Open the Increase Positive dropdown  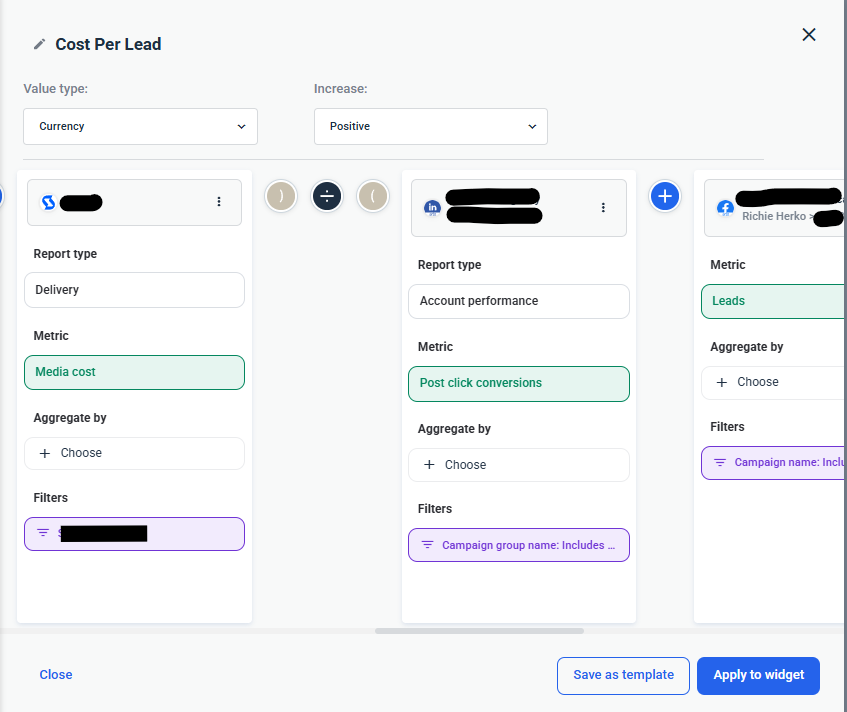(x=431, y=126)
